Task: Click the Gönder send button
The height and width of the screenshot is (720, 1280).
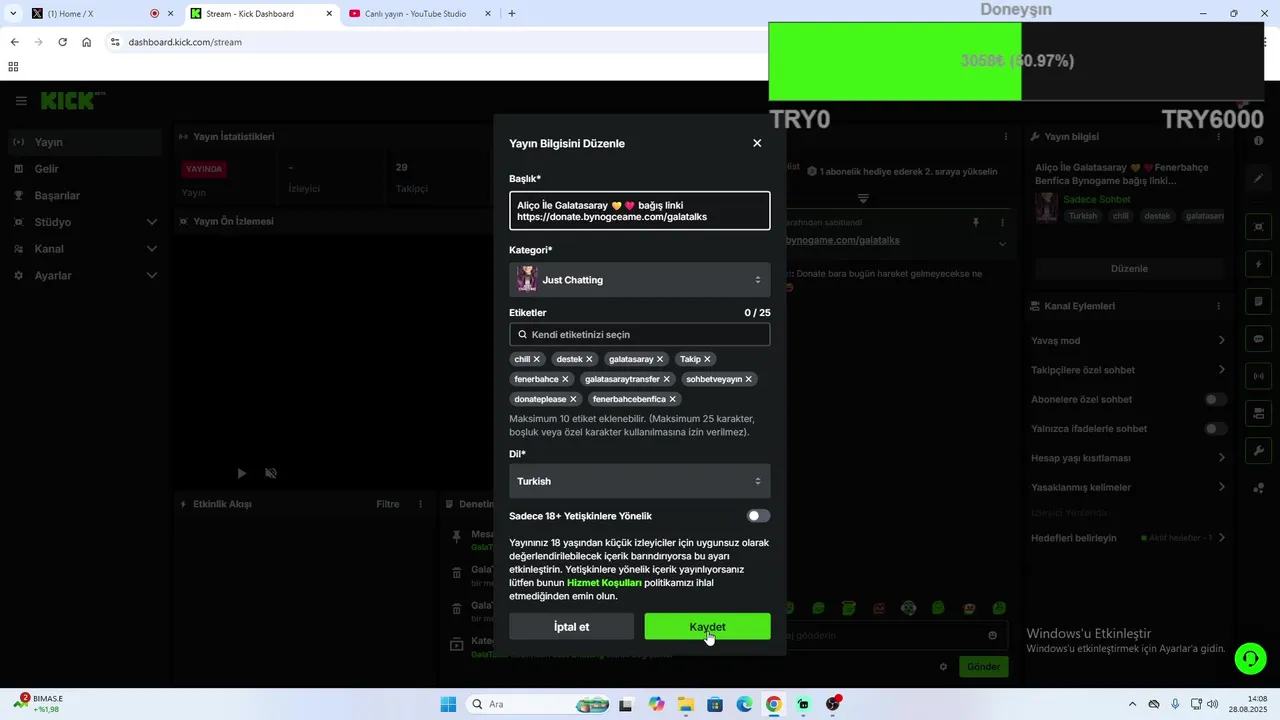Action: coord(983,667)
